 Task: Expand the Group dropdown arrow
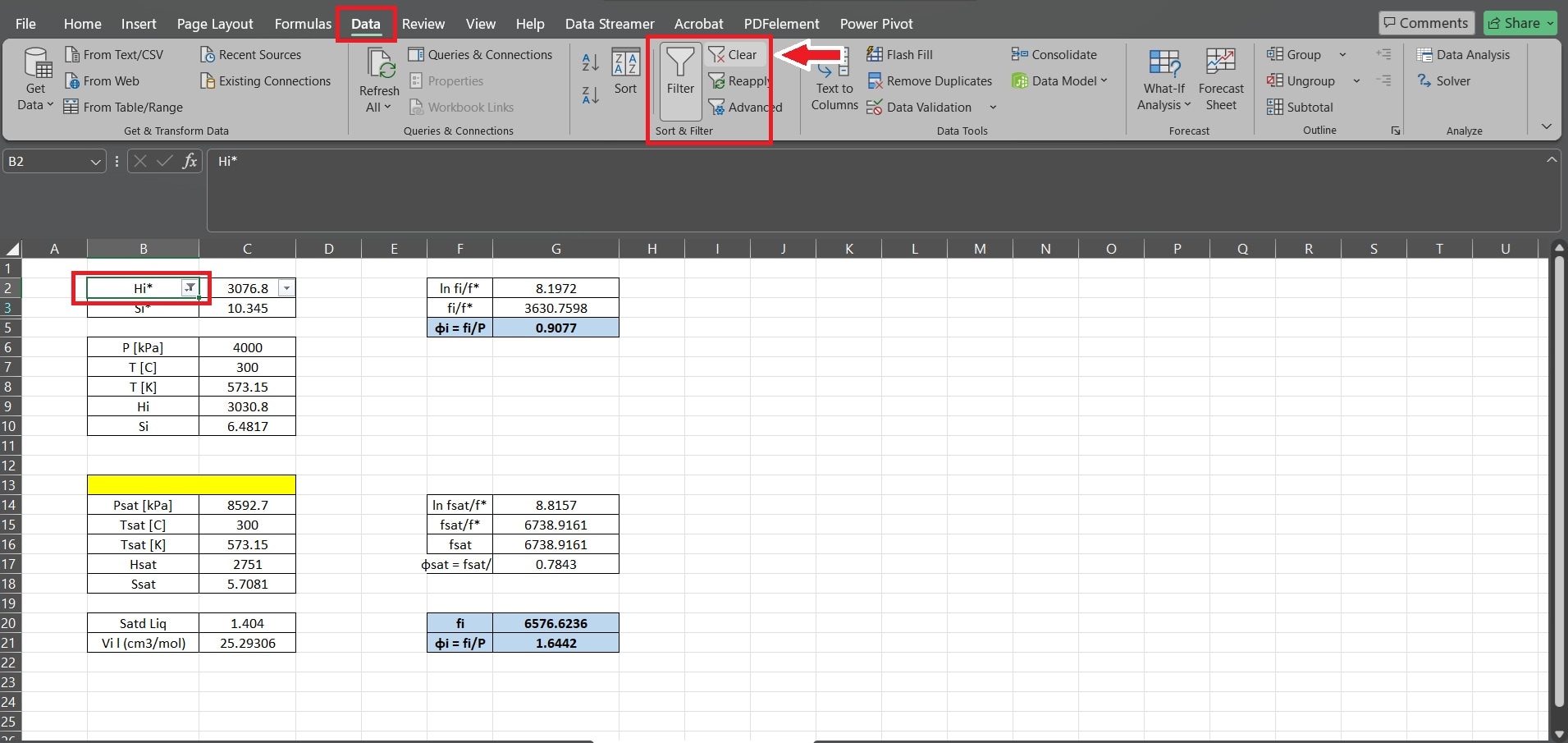click(x=1343, y=55)
